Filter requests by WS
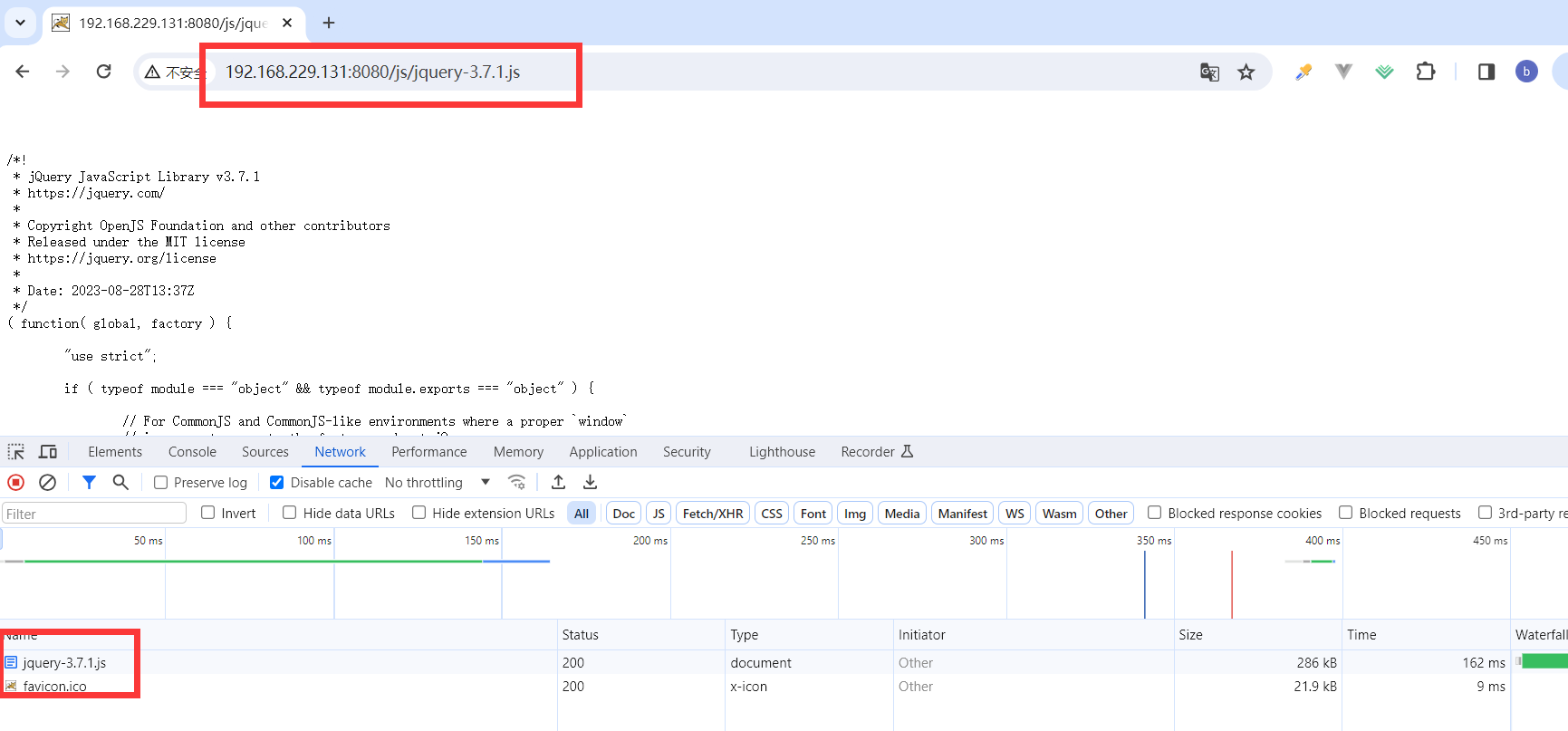 tap(1015, 514)
